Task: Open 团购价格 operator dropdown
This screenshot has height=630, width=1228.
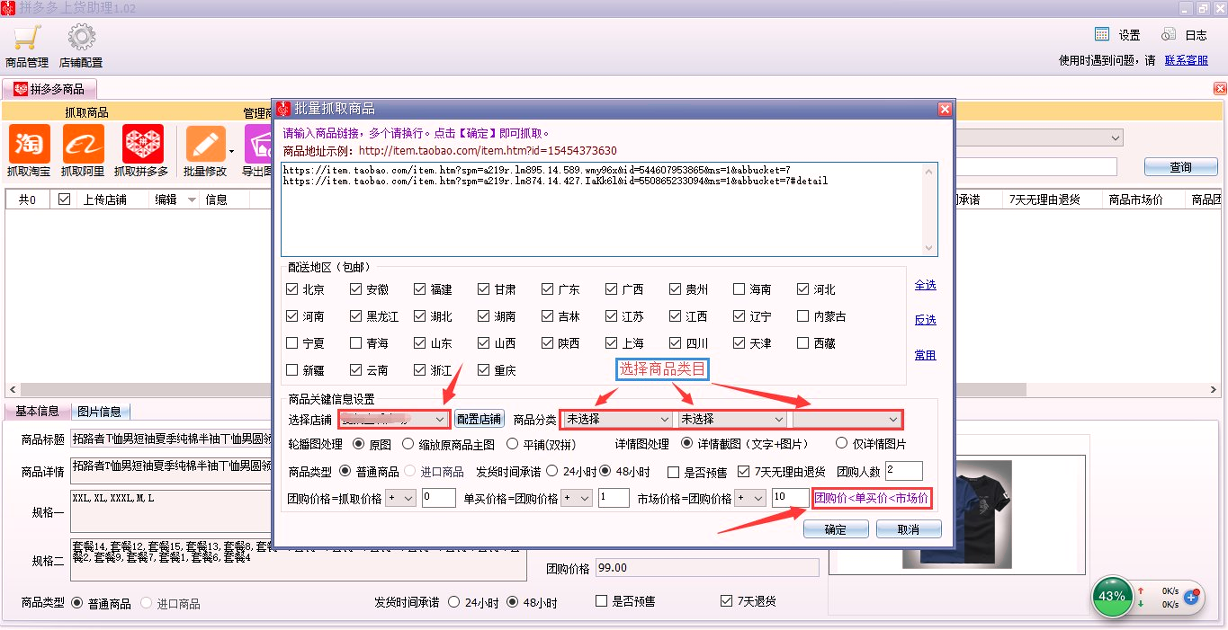Action: [400, 498]
